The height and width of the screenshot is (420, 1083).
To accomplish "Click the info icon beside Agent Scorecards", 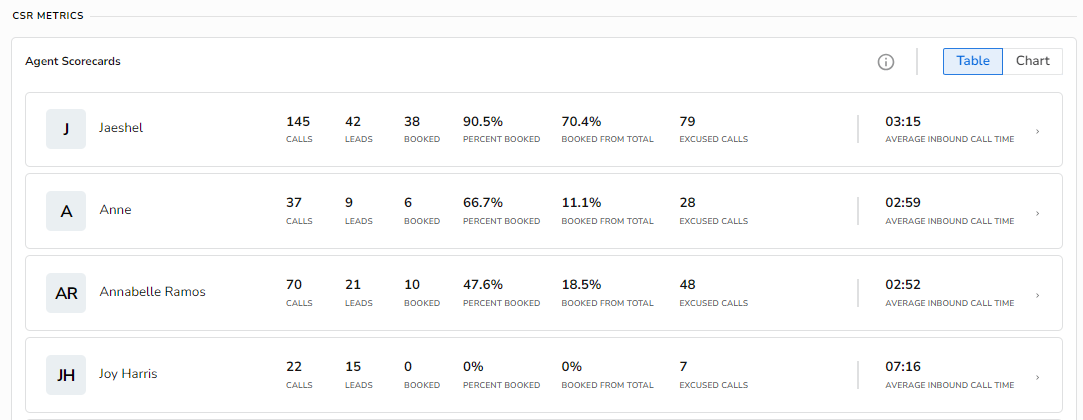I will coord(885,62).
